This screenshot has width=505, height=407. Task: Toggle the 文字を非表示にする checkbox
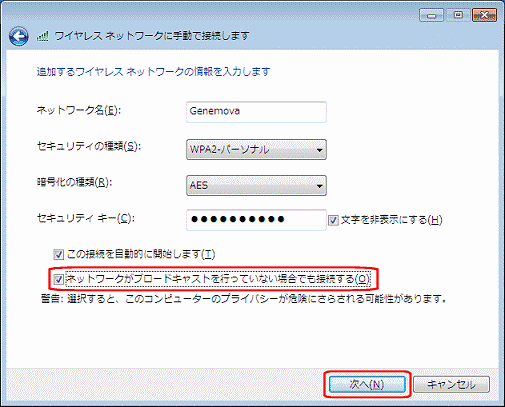[x=333, y=220]
